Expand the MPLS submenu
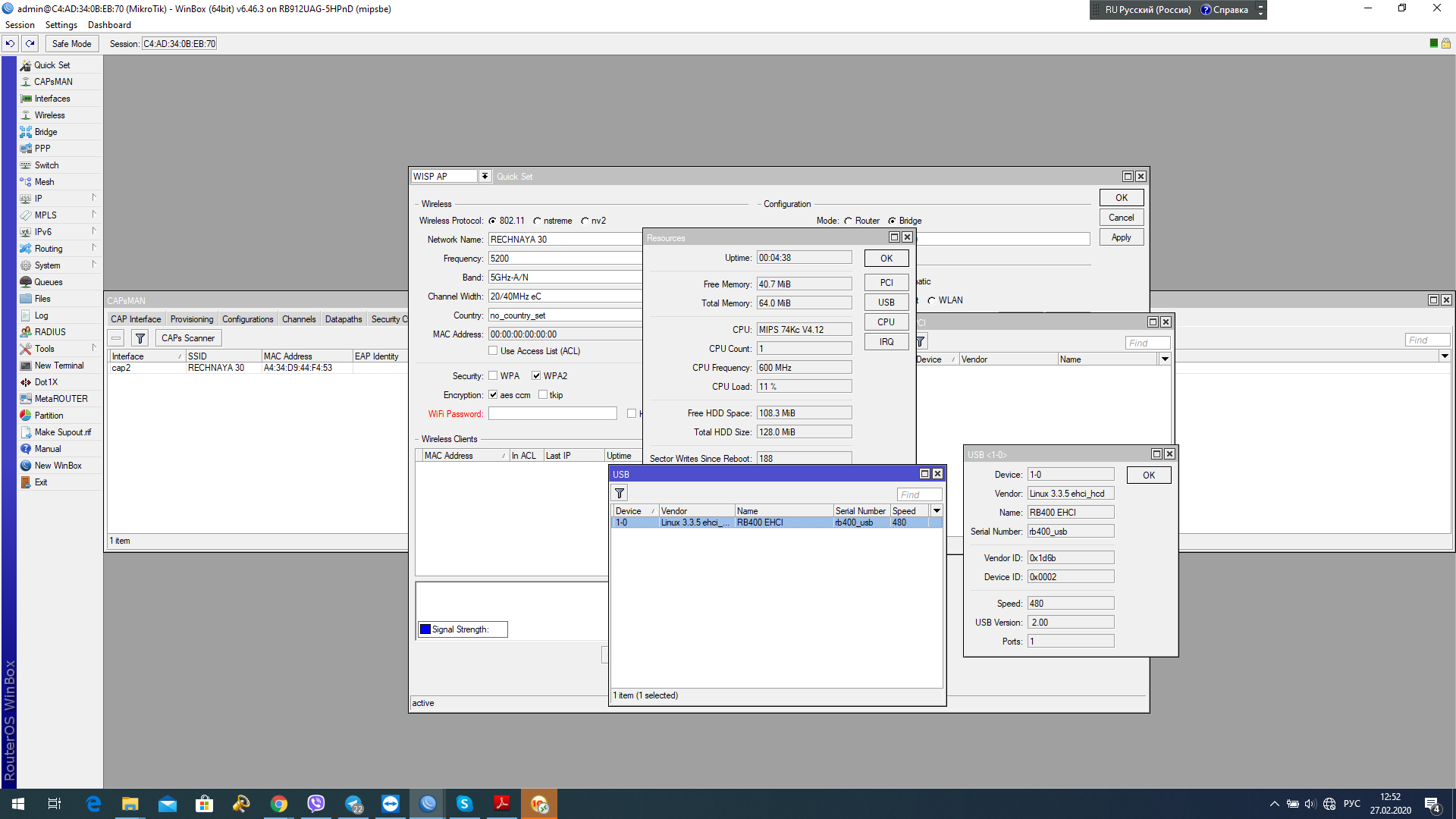 [x=94, y=215]
